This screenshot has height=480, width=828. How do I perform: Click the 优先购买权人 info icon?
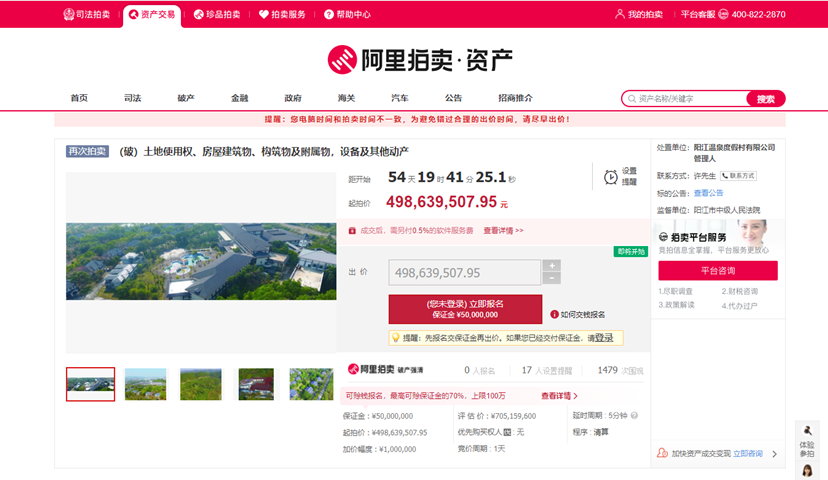click(x=507, y=432)
